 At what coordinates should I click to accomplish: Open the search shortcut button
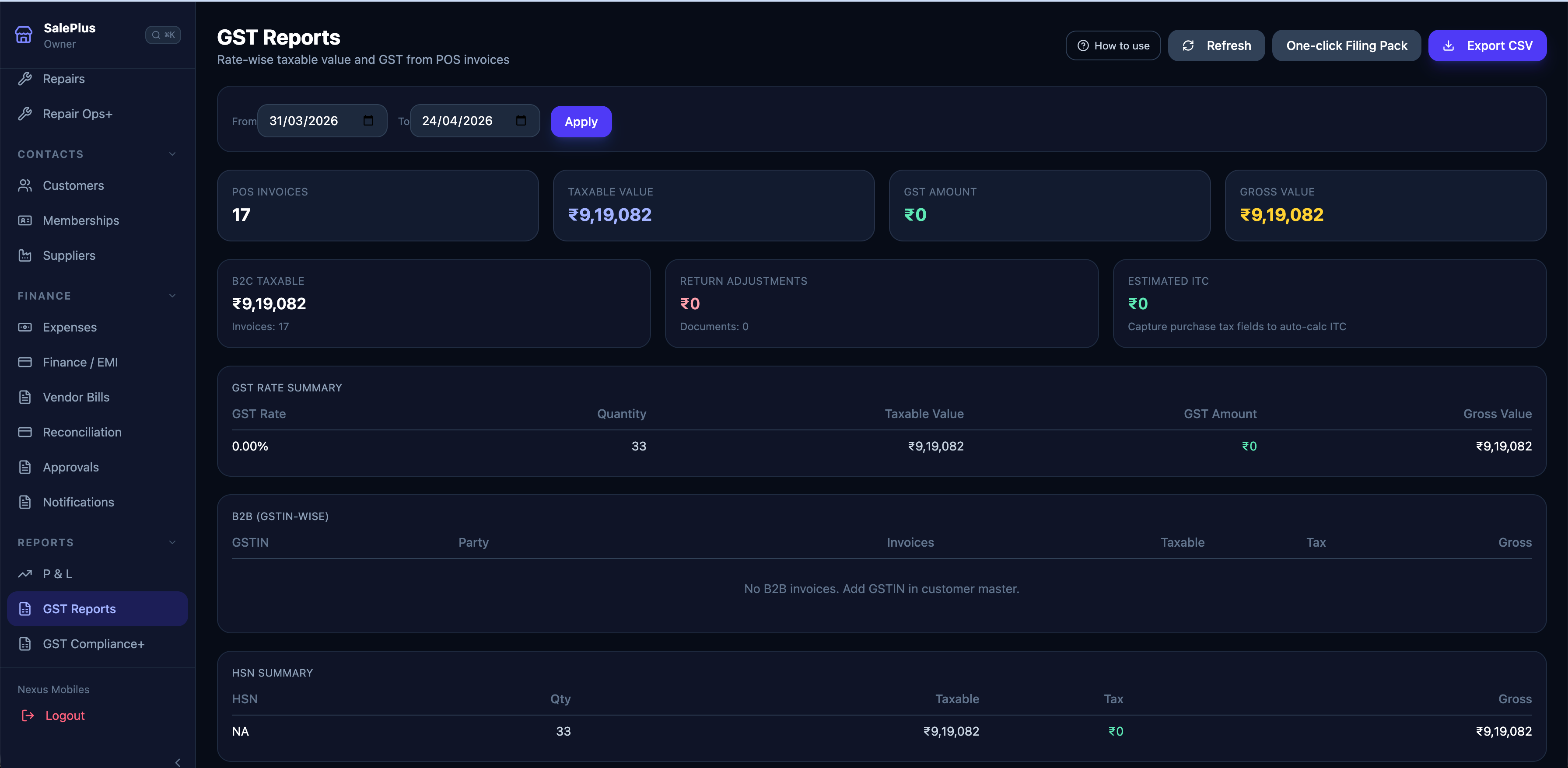coord(162,35)
